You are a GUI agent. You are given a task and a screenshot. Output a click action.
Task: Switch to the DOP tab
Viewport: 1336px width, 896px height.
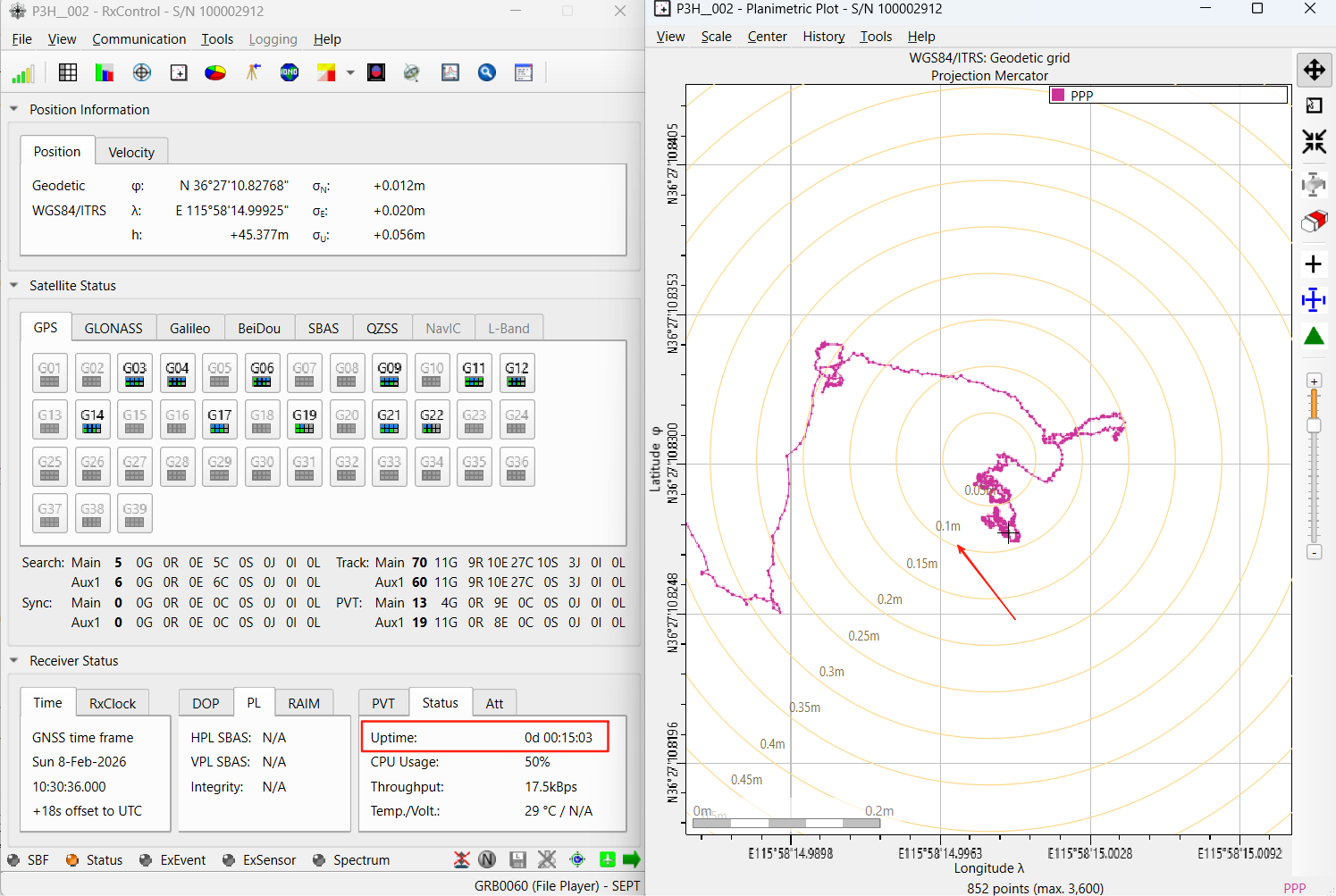(206, 703)
